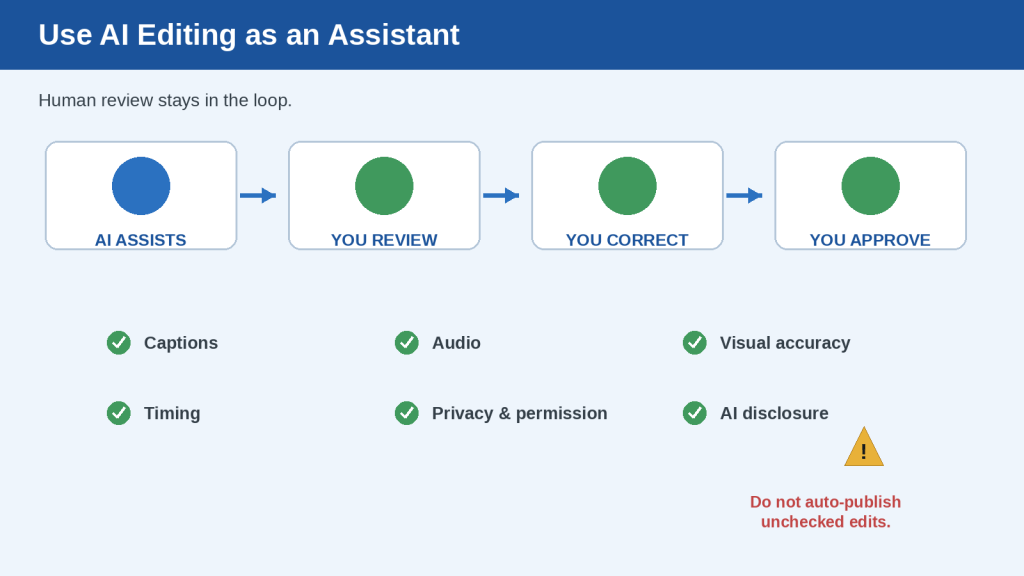
Task: Click the green checkmark beside Timing
Action: 119,413
